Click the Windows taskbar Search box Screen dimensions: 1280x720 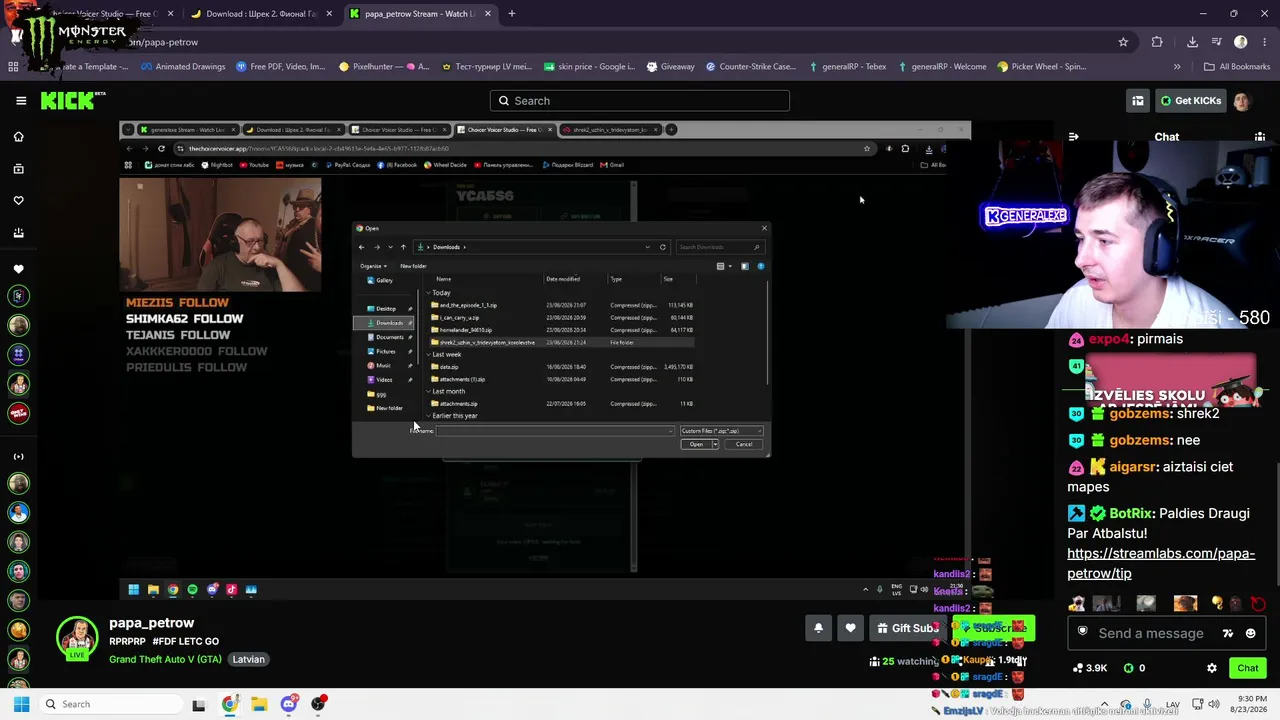(x=109, y=704)
